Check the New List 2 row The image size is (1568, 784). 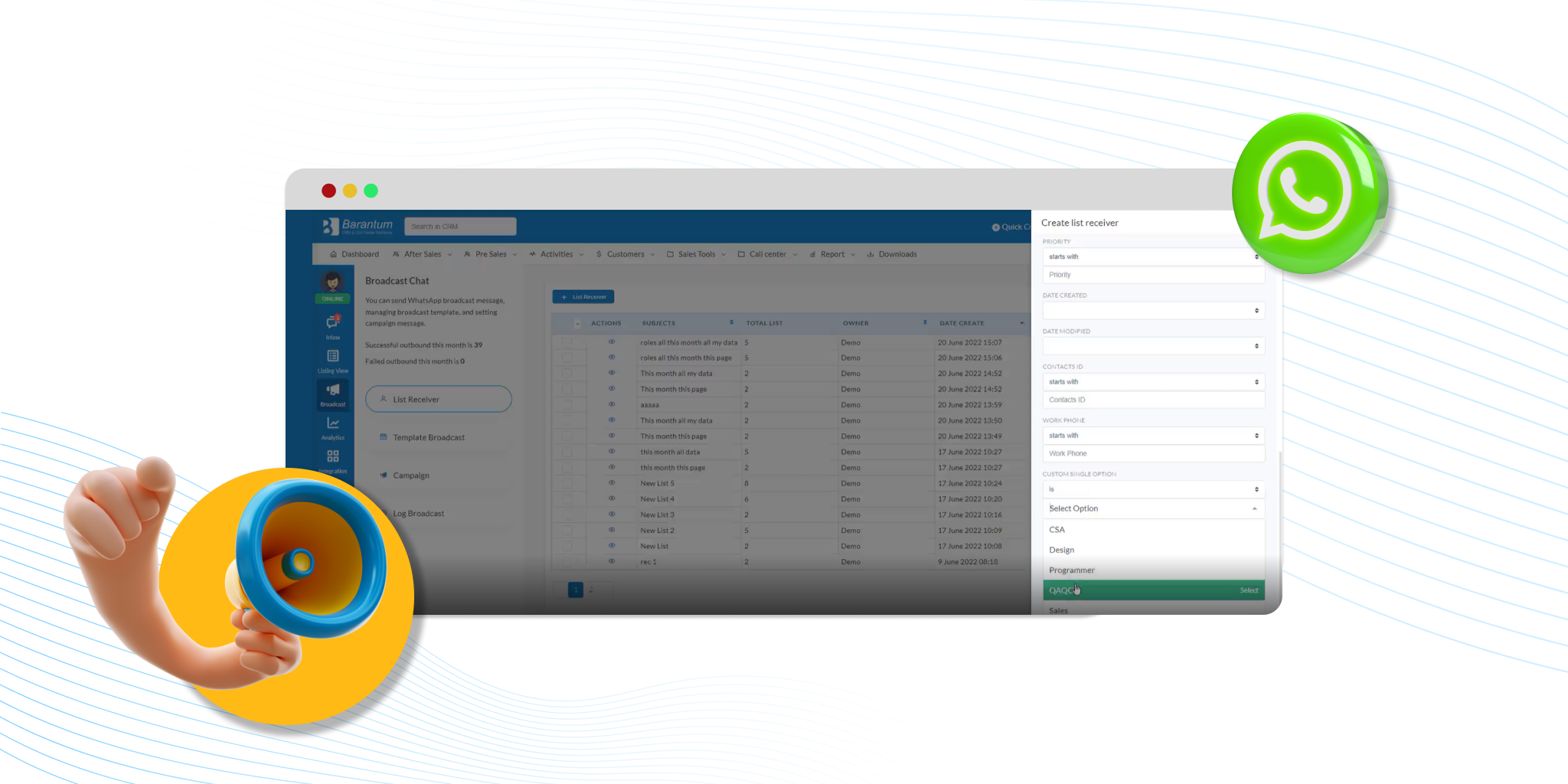pyautogui.click(x=567, y=531)
